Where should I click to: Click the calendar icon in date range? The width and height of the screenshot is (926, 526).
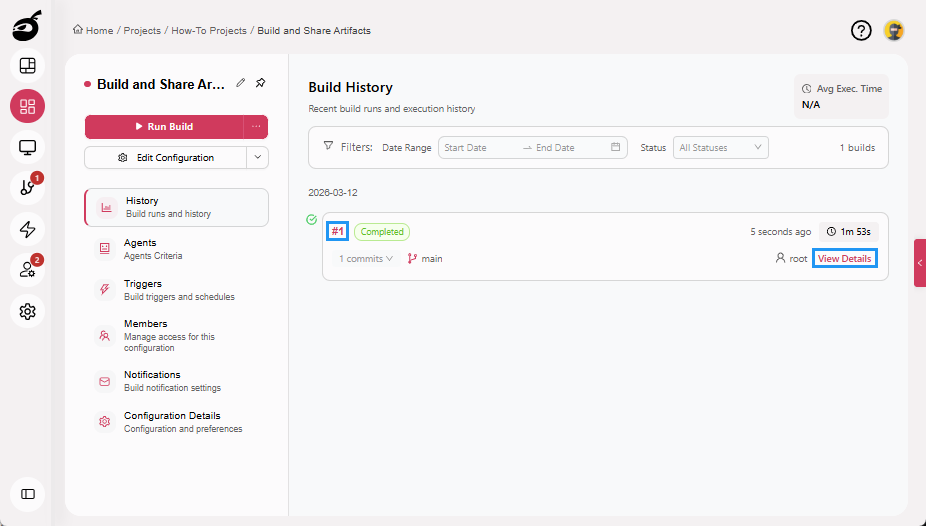coord(615,147)
